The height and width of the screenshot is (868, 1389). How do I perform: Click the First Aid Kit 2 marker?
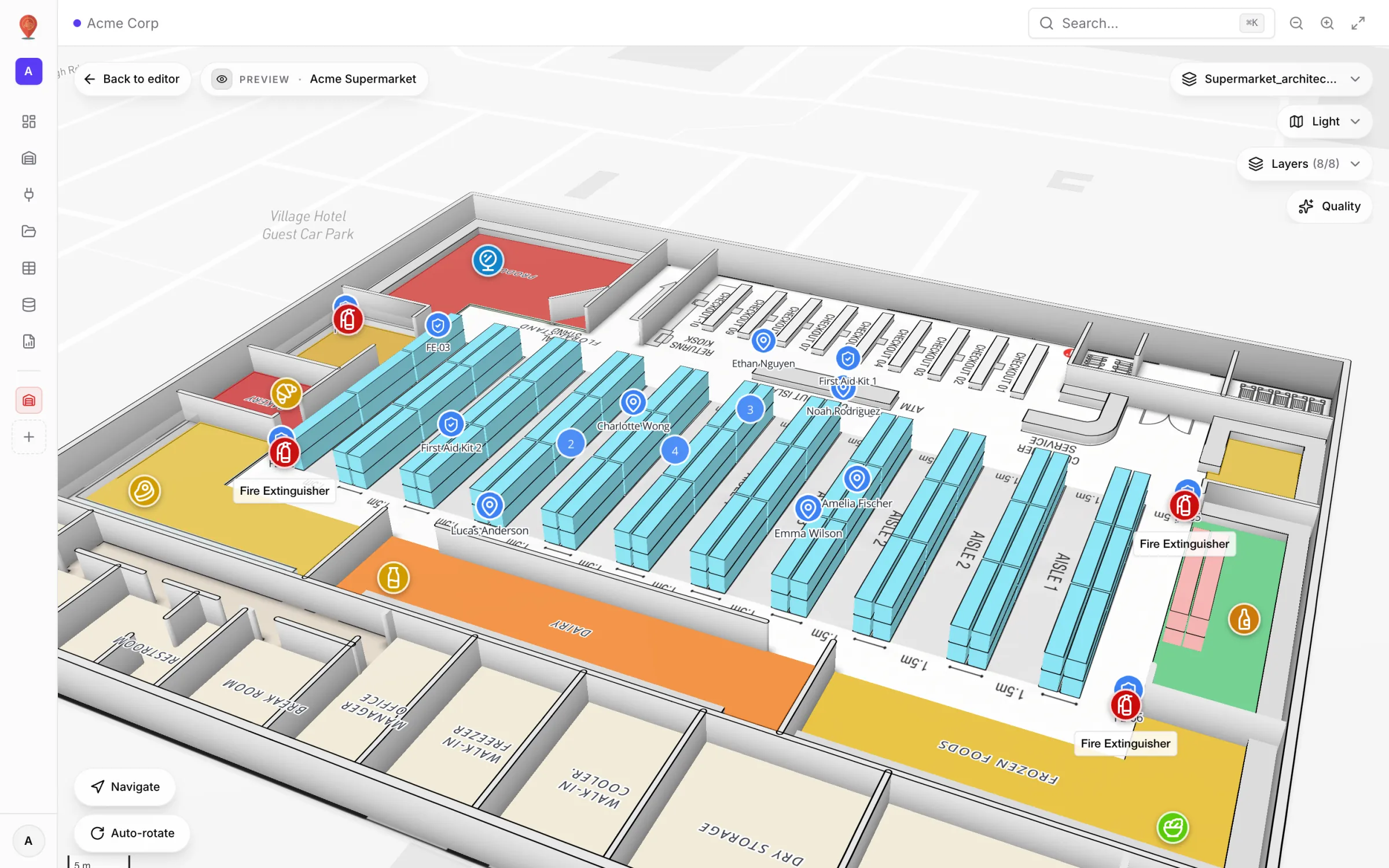click(451, 425)
